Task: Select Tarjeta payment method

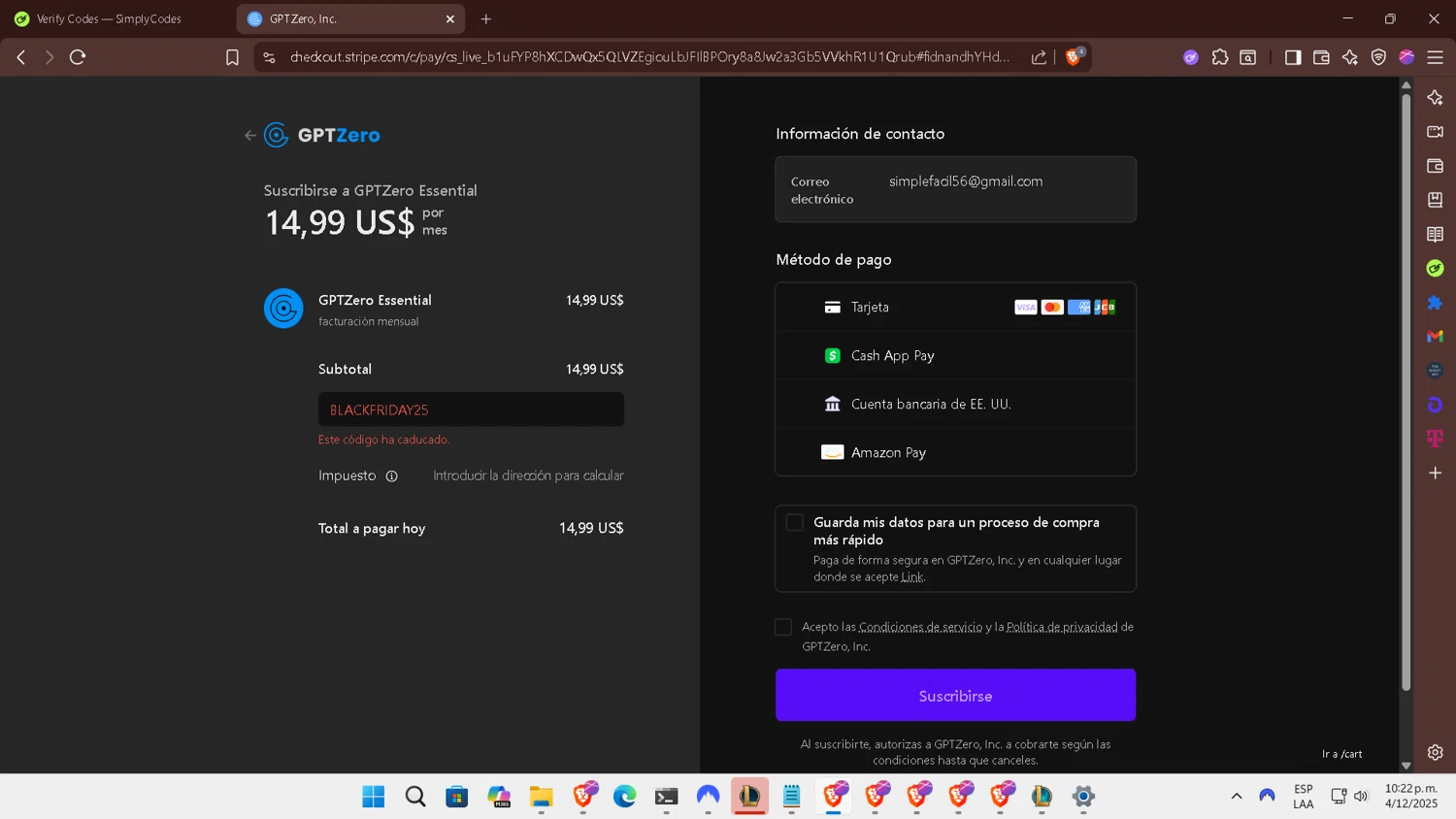Action: 955,307
